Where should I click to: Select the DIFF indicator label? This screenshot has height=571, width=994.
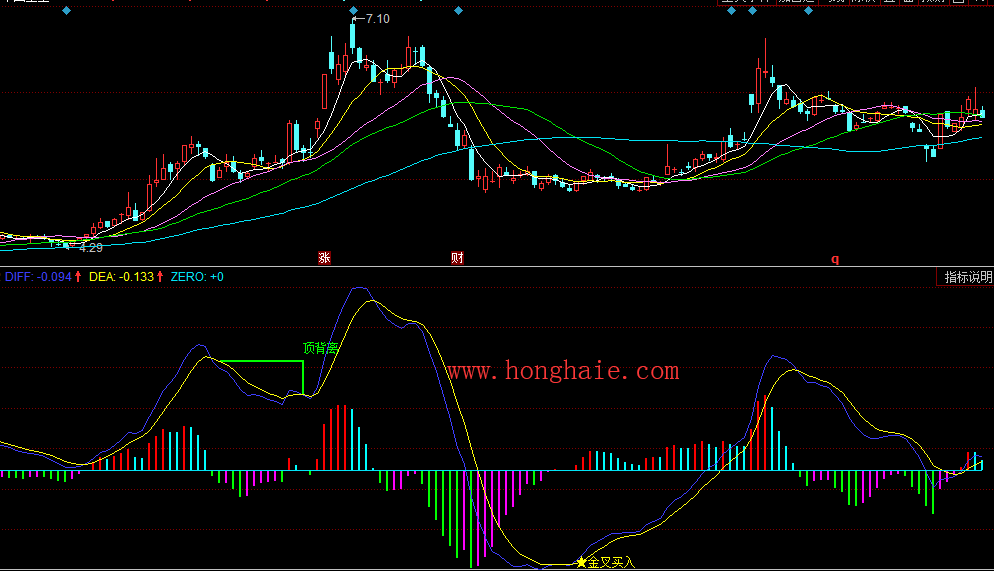click(x=20, y=277)
